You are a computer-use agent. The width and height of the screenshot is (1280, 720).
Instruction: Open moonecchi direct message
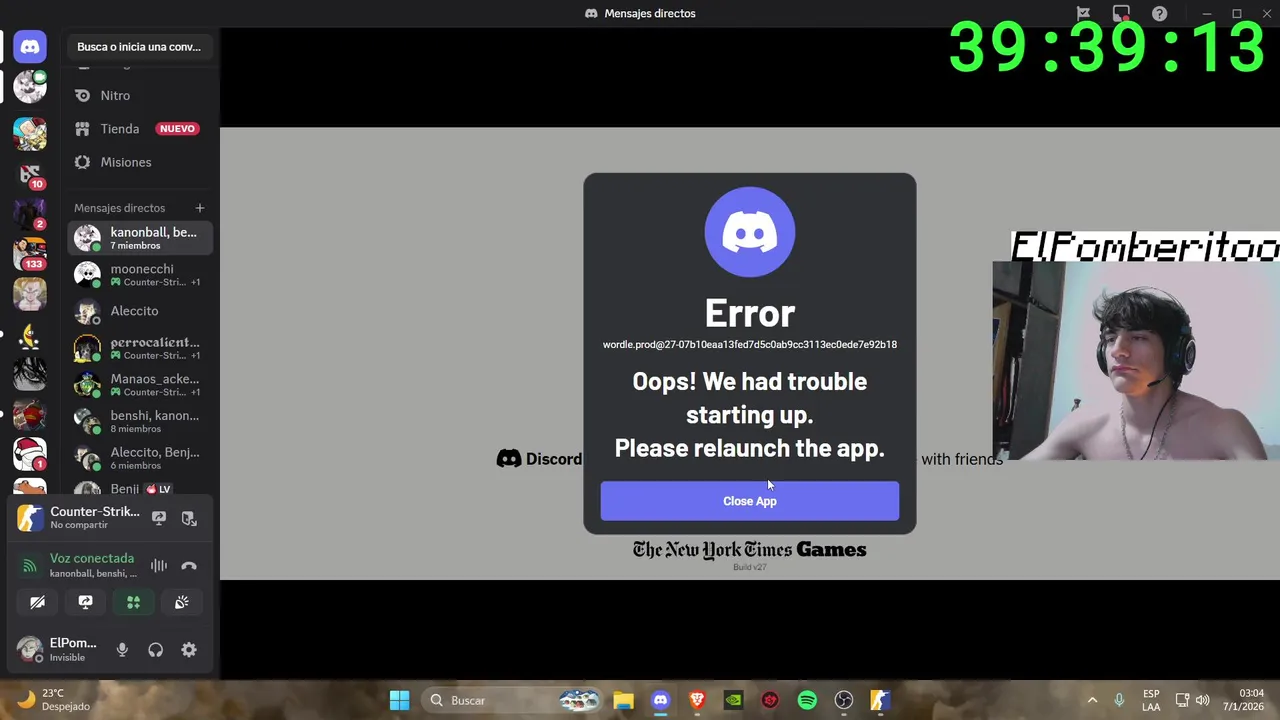(140, 275)
